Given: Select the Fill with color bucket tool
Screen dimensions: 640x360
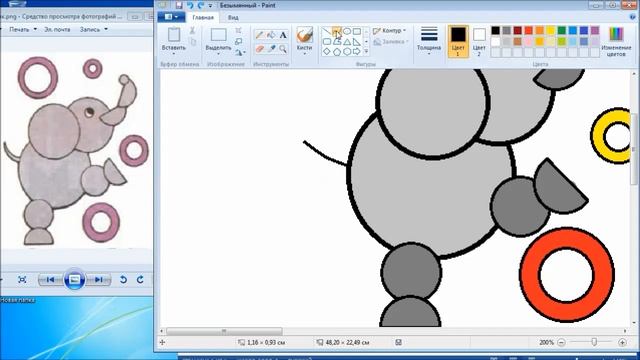Looking at the screenshot, I should [x=271, y=35].
